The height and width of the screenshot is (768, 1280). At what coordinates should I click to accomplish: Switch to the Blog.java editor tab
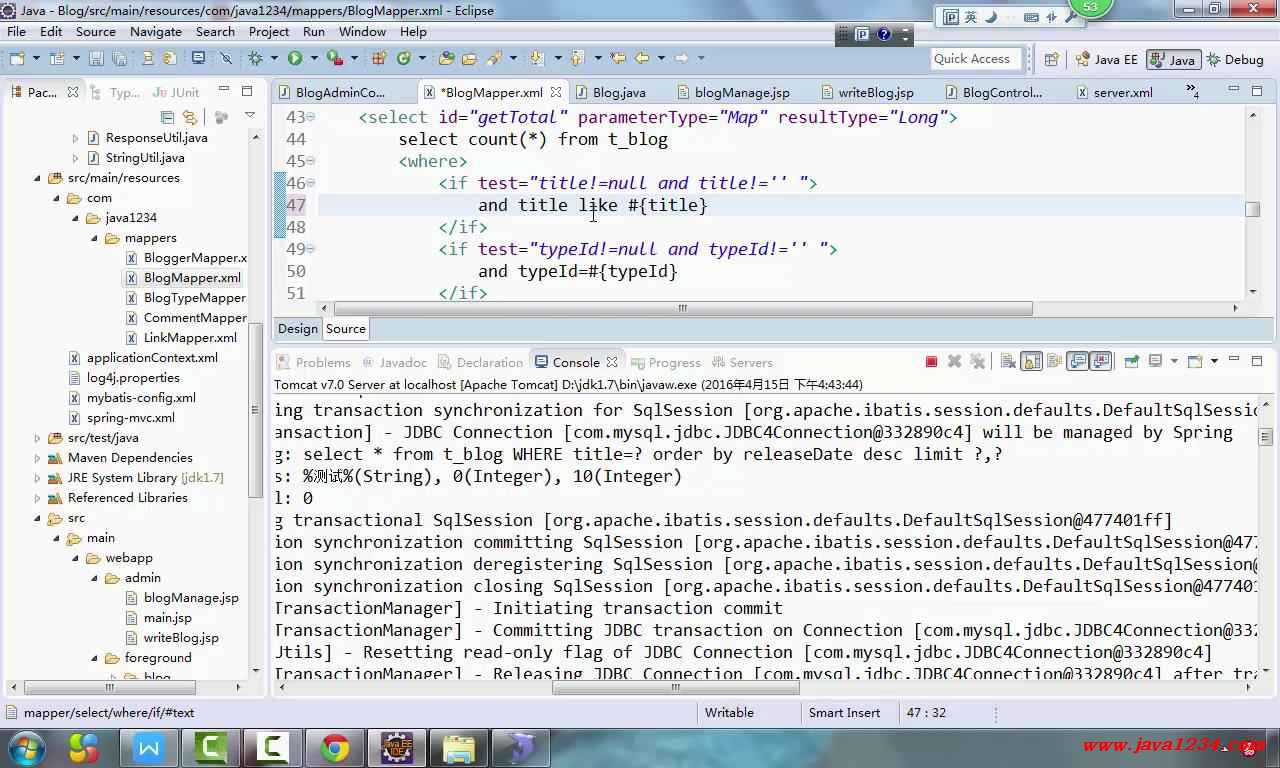(619, 92)
